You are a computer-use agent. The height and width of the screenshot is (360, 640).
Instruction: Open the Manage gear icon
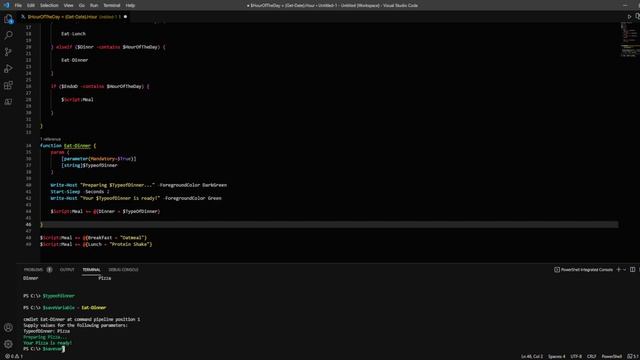(8, 344)
